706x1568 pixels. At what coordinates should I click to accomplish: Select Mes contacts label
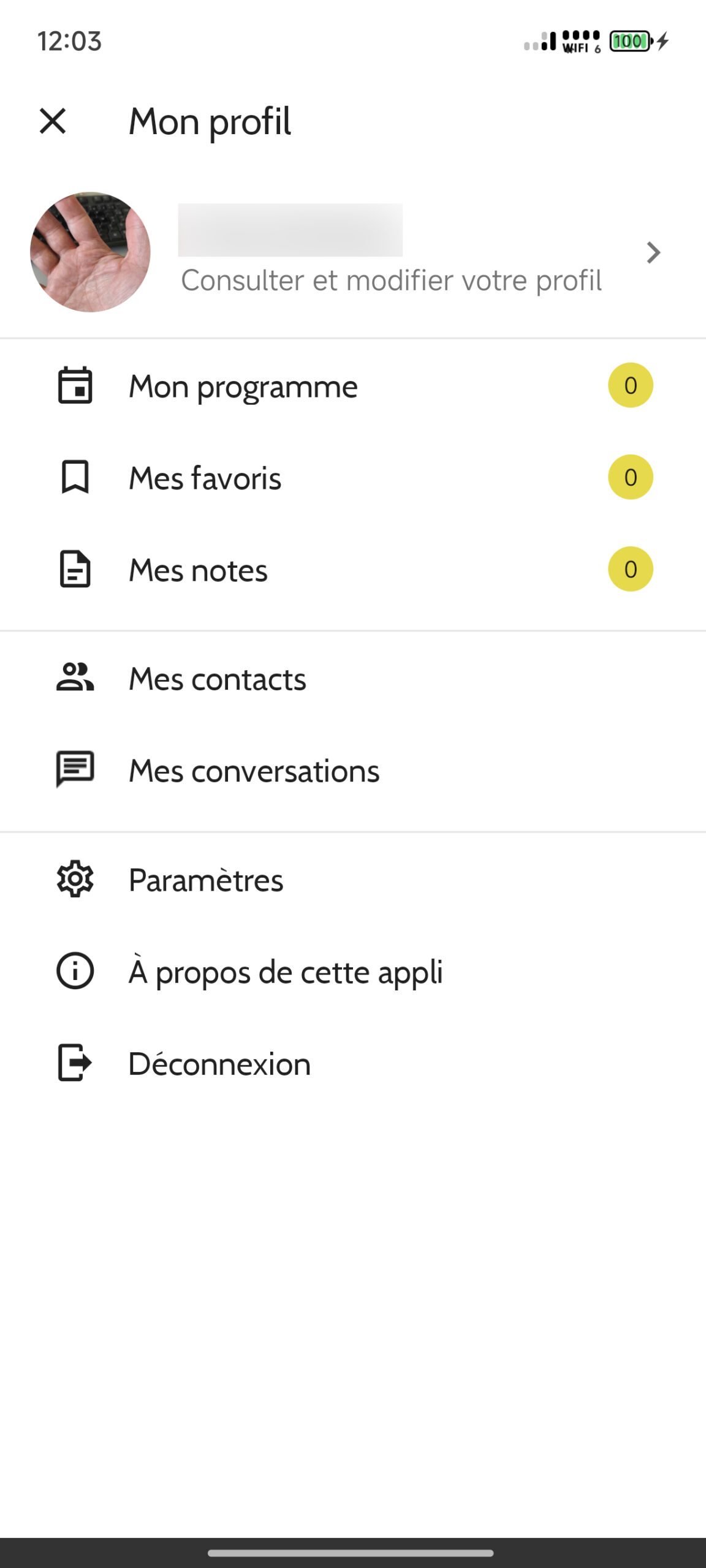[217, 679]
